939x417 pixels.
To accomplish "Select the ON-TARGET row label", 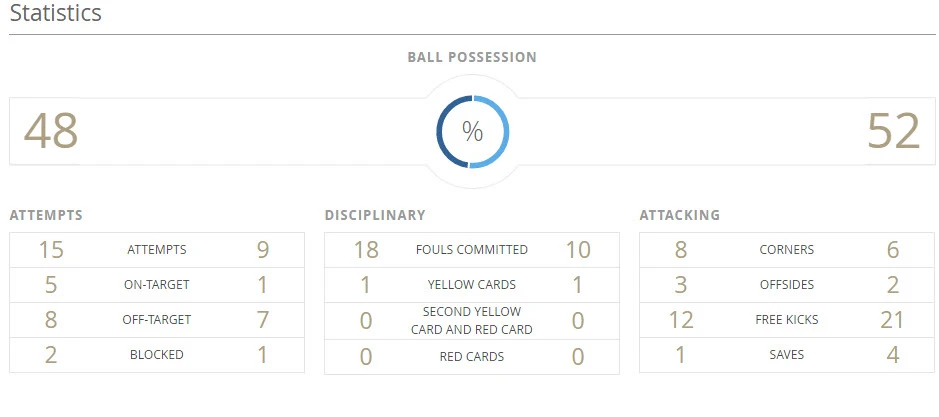I will tap(157, 285).
